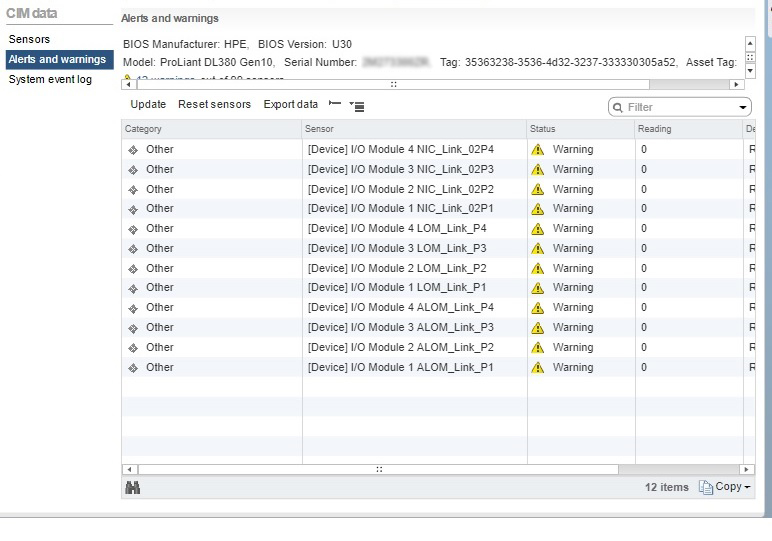Image resolution: width=772 pixels, height=541 pixels.
Task: Expand the Filter options dropdown arrow
Action: (742, 107)
